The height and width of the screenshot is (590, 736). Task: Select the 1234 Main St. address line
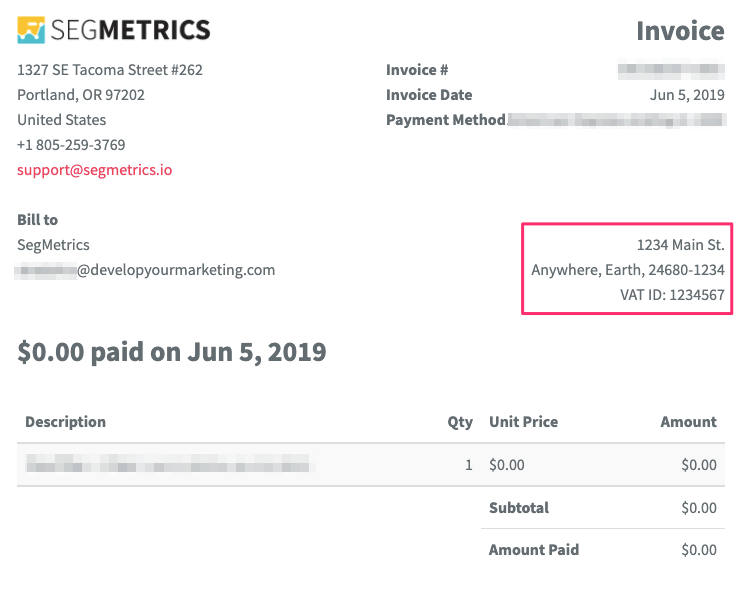680,245
